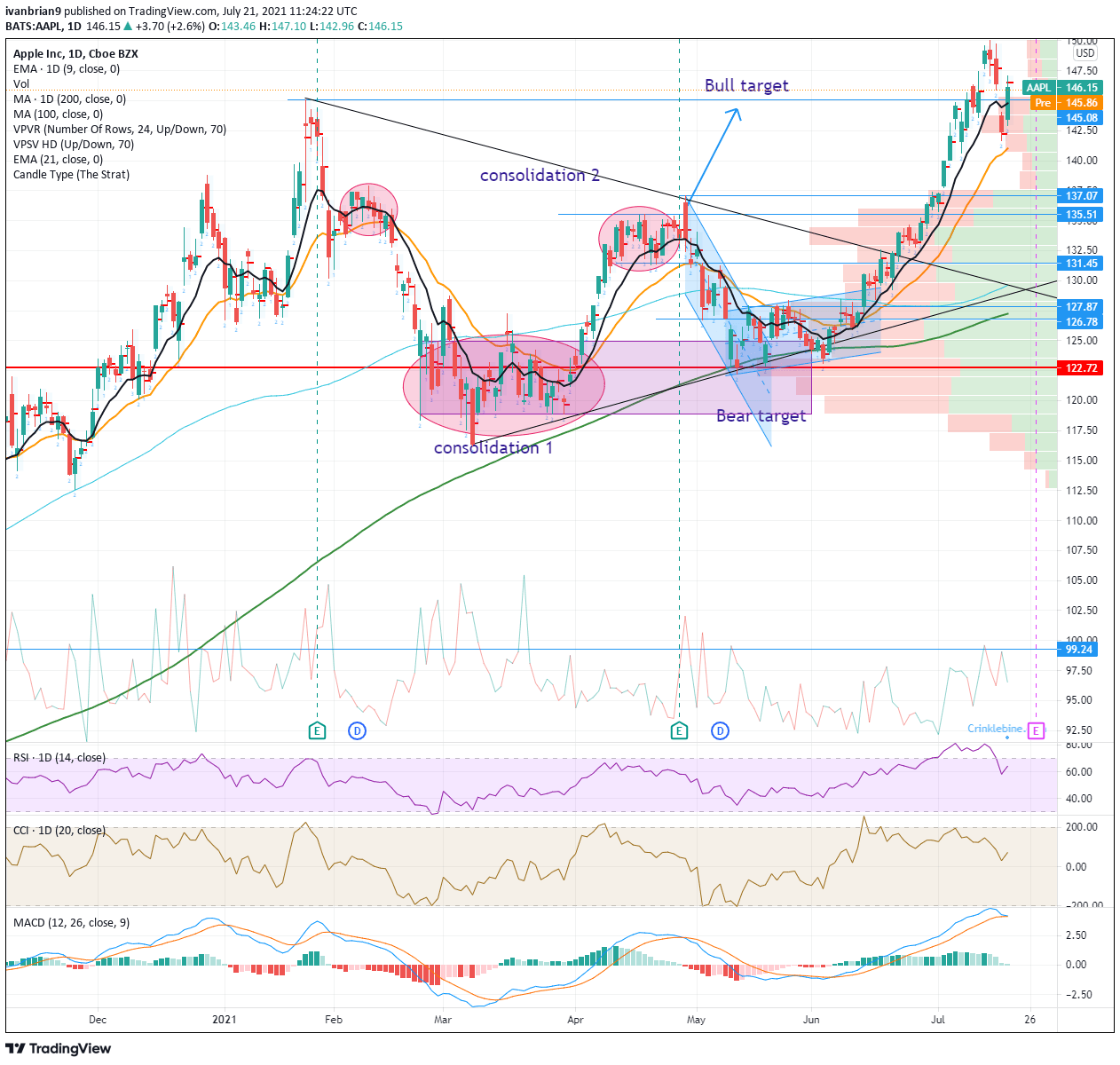Select the 131.45 price level label
The width and height of the screenshot is (1120, 1065).
(x=1081, y=264)
